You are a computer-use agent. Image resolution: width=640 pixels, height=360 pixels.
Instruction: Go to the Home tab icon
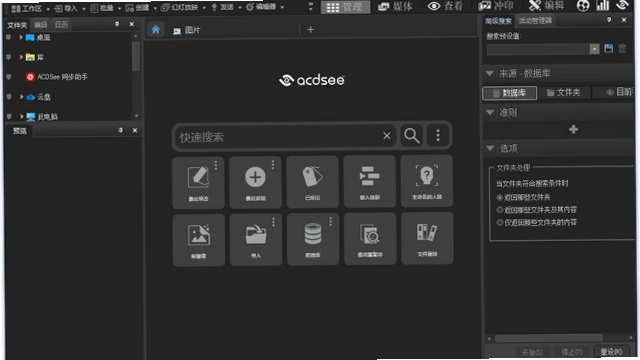(x=156, y=30)
